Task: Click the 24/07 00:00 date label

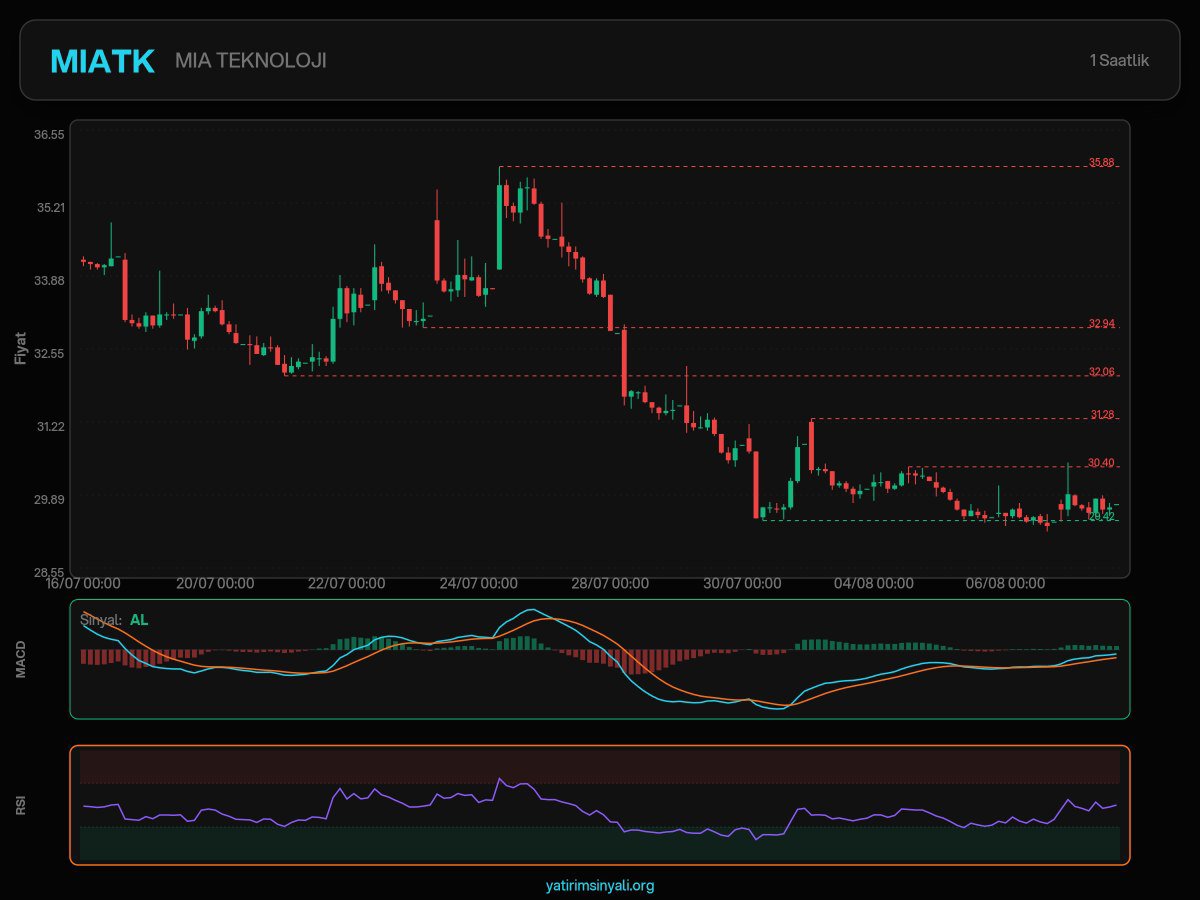Action: pyautogui.click(x=478, y=583)
